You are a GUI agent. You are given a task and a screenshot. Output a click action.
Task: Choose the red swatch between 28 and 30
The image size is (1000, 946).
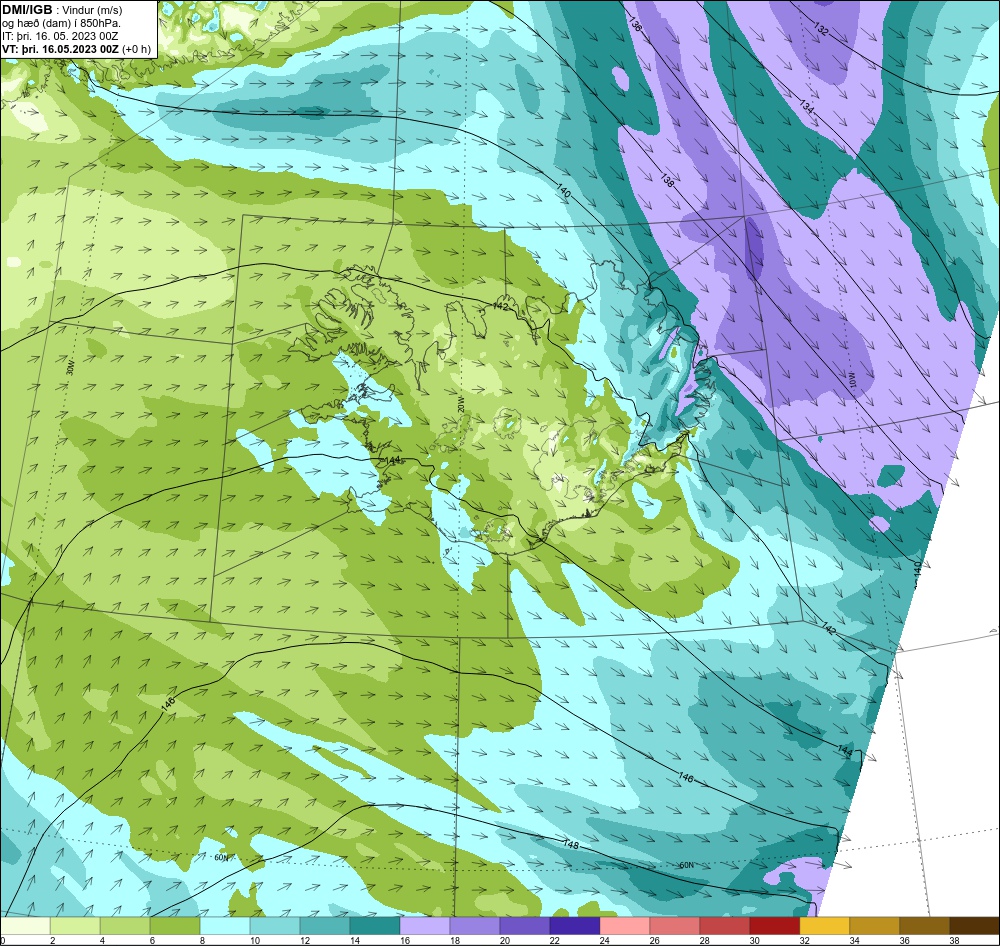tap(725, 925)
